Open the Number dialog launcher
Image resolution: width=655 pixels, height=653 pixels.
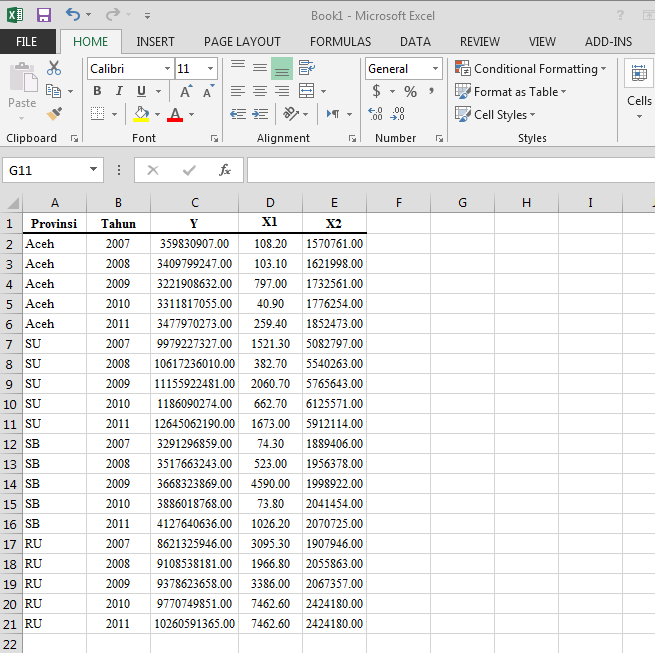click(x=439, y=138)
